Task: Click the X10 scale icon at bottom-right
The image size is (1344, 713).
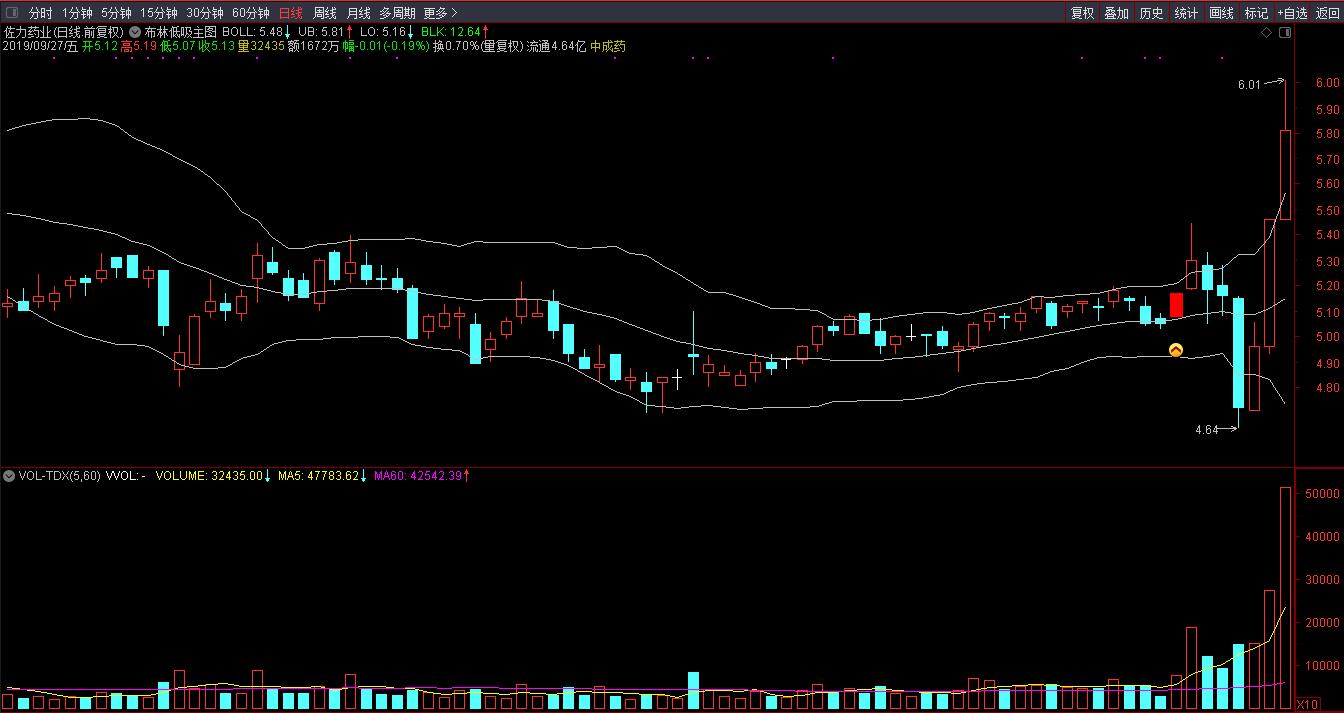Action: coord(1306,704)
